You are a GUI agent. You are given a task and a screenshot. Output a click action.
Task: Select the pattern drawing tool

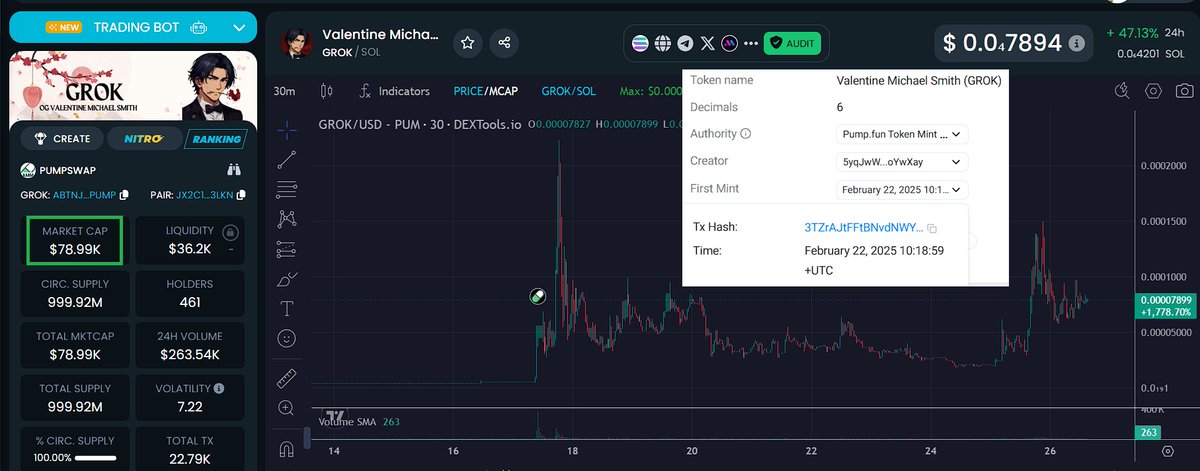coord(287,218)
